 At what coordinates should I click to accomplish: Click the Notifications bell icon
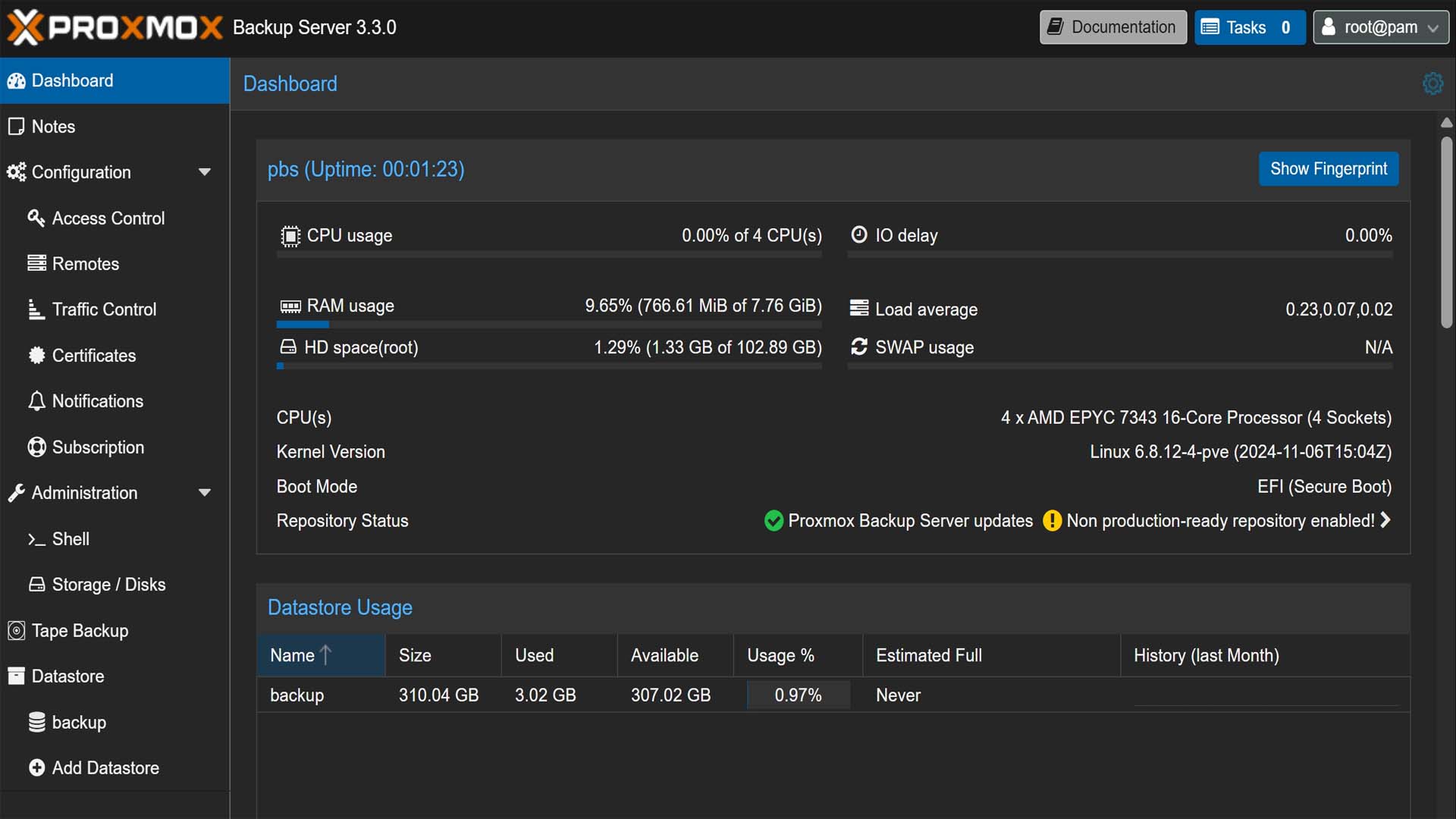point(36,401)
